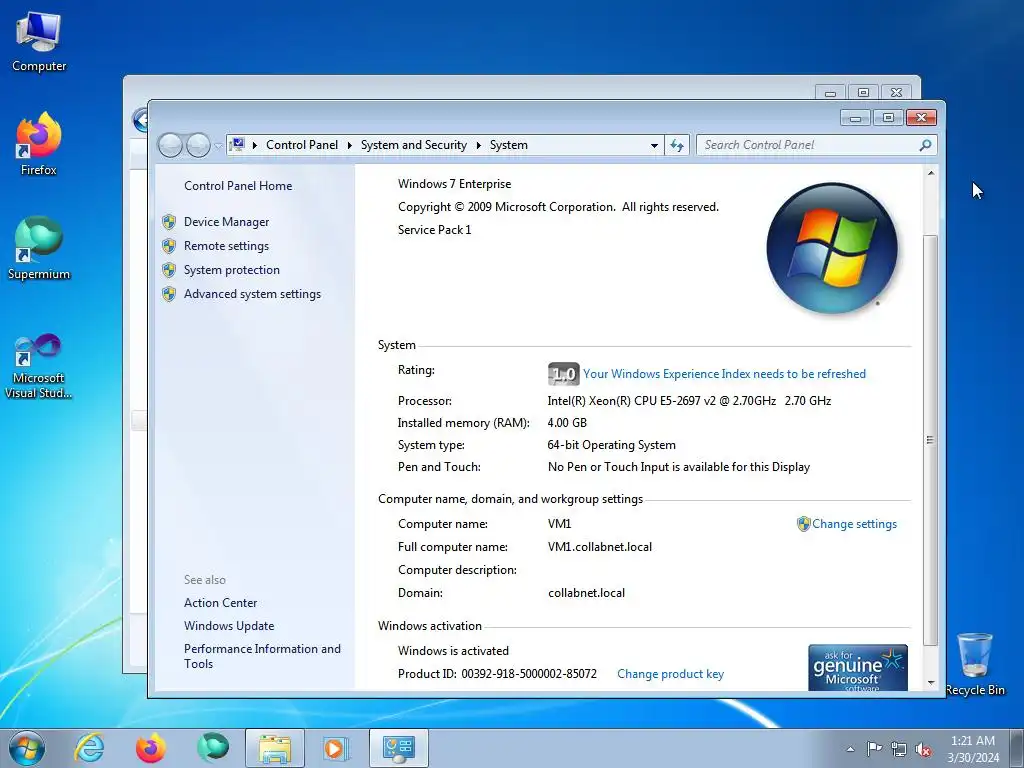1024x768 pixels.
Task: Go to Control Panel Home
Action: point(238,185)
